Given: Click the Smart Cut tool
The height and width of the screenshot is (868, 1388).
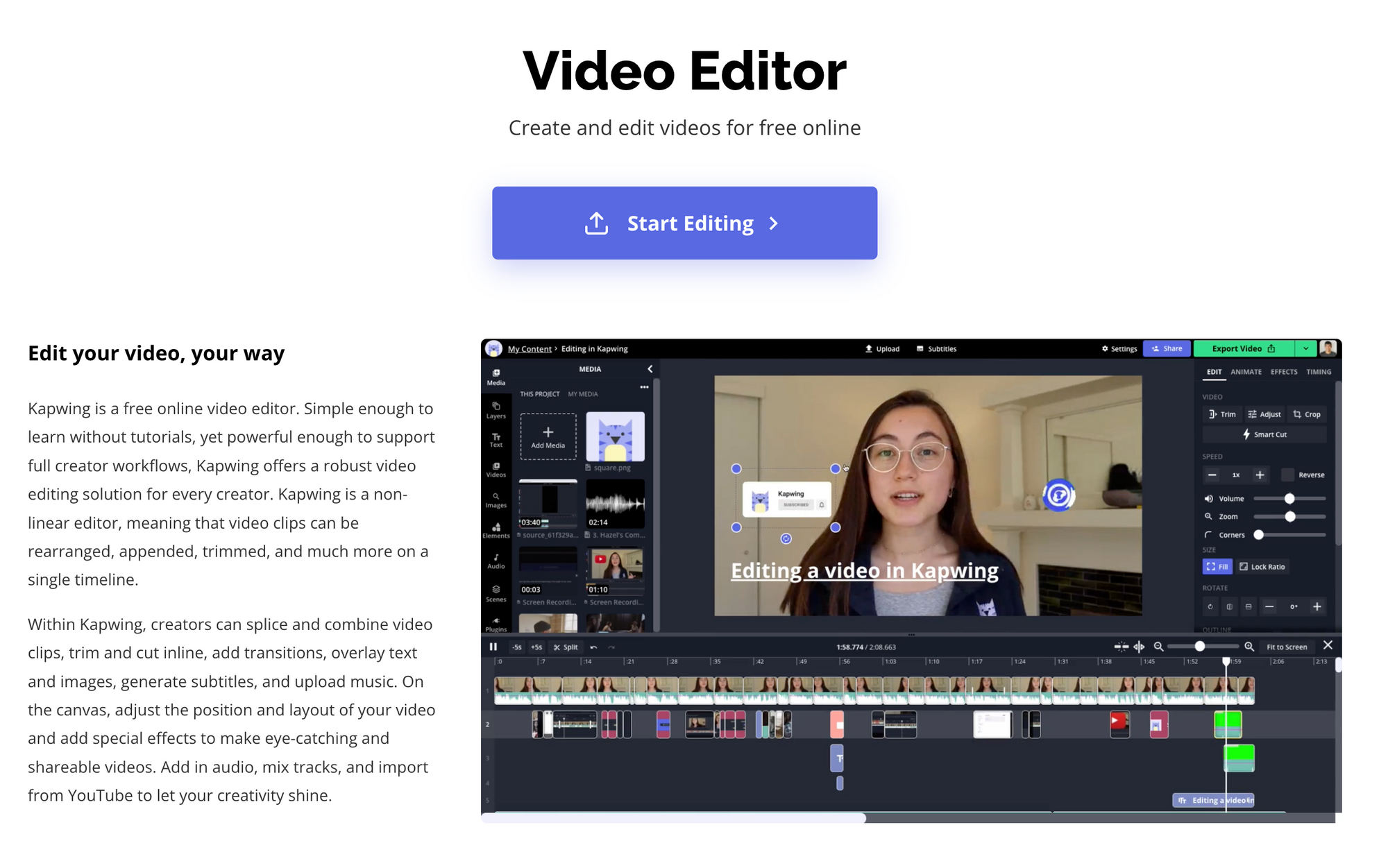Looking at the screenshot, I should [x=1264, y=434].
